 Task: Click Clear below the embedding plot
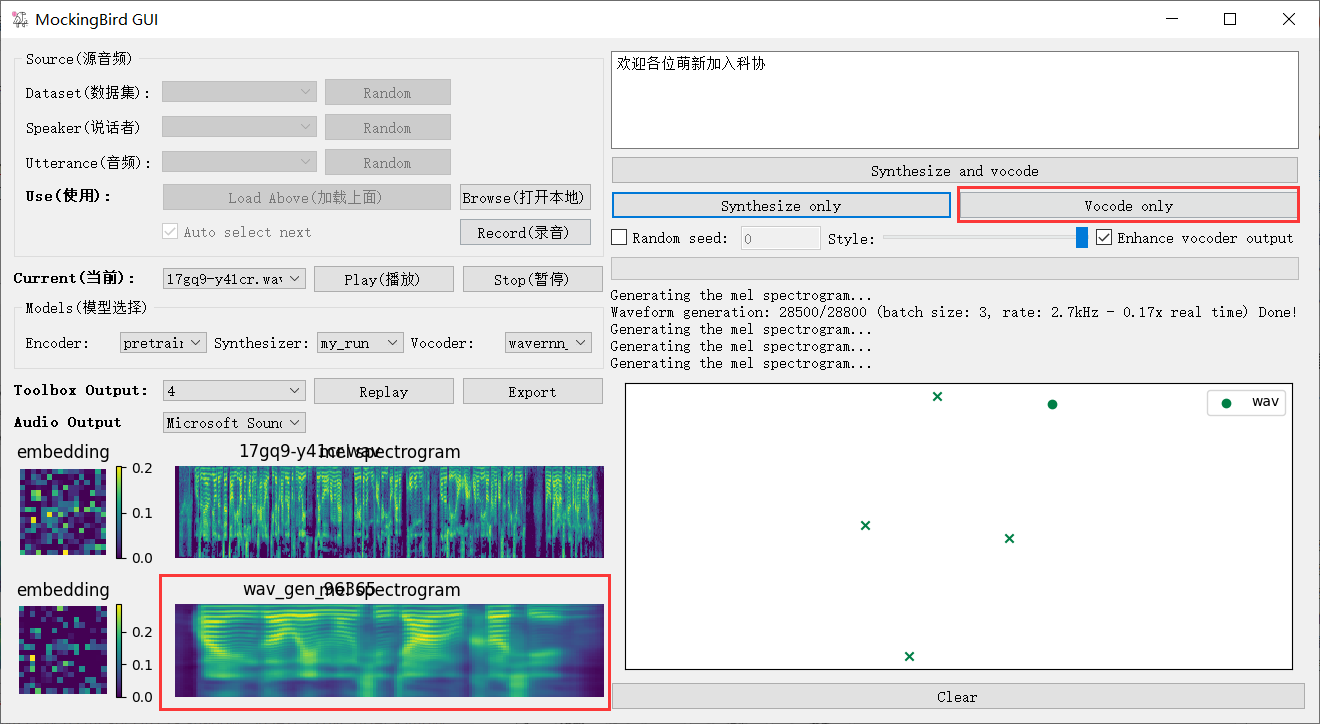point(956,696)
